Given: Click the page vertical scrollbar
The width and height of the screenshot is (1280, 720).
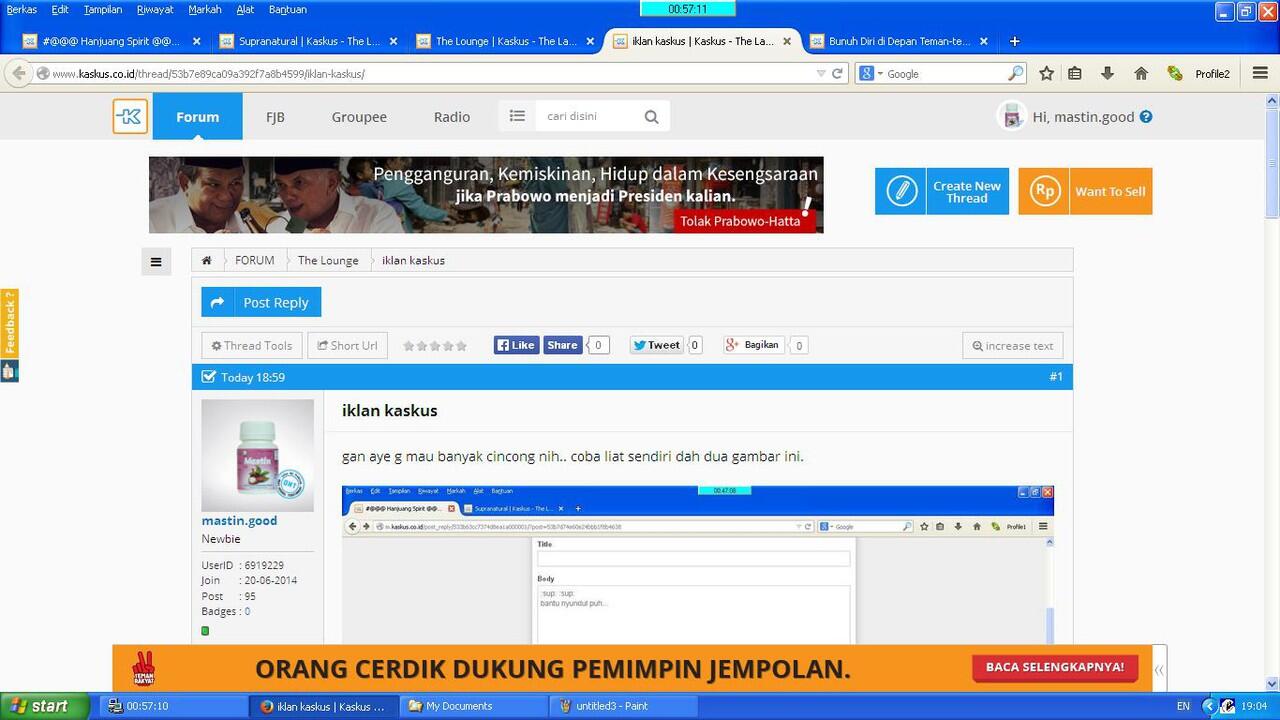Looking at the screenshot, I should [1272, 390].
